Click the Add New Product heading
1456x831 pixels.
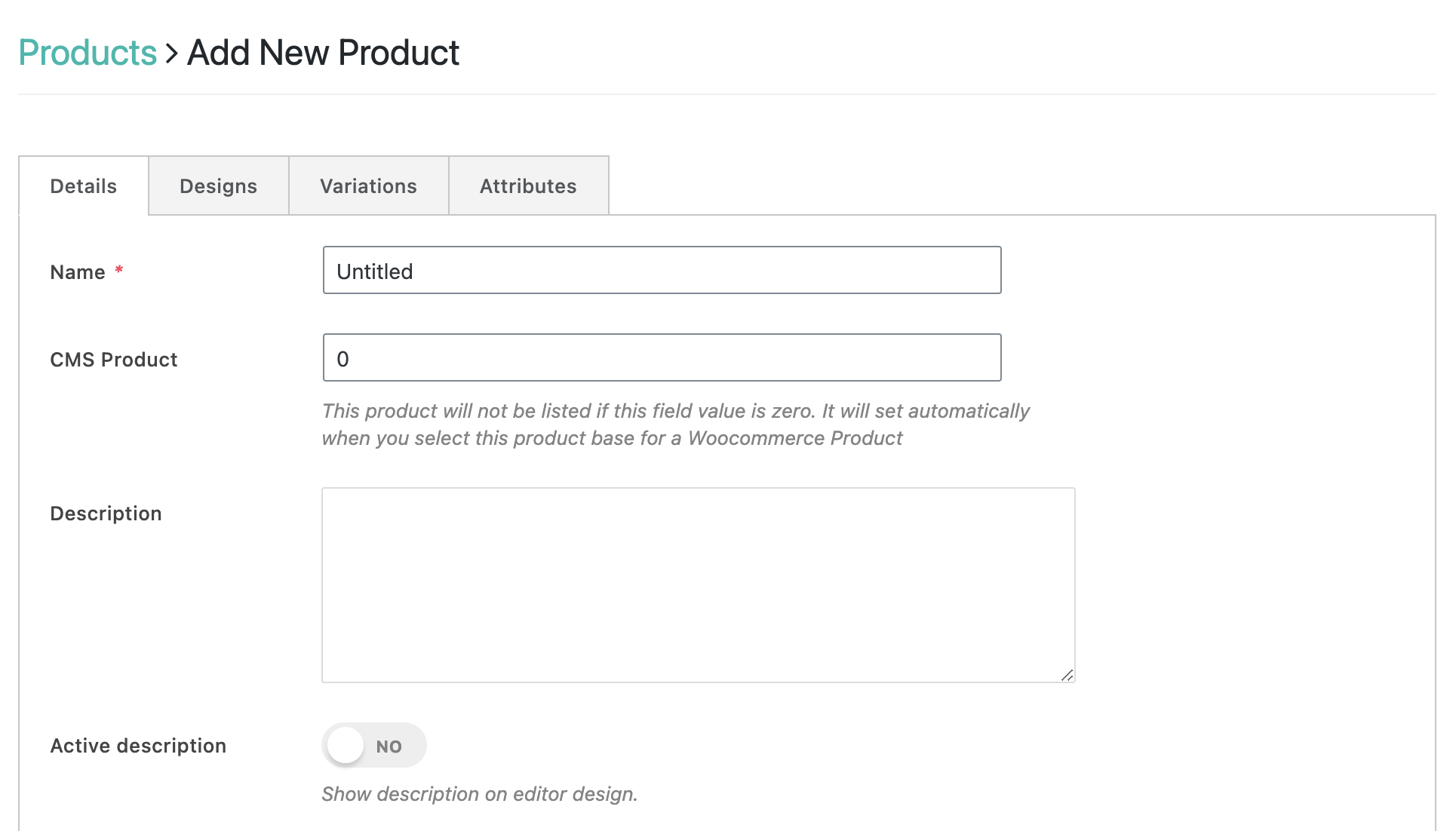pyautogui.click(x=323, y=53)
